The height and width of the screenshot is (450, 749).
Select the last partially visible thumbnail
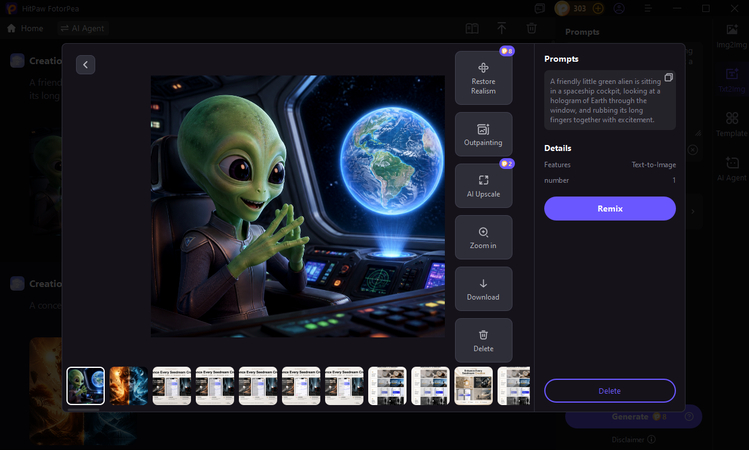click(514, 386)
